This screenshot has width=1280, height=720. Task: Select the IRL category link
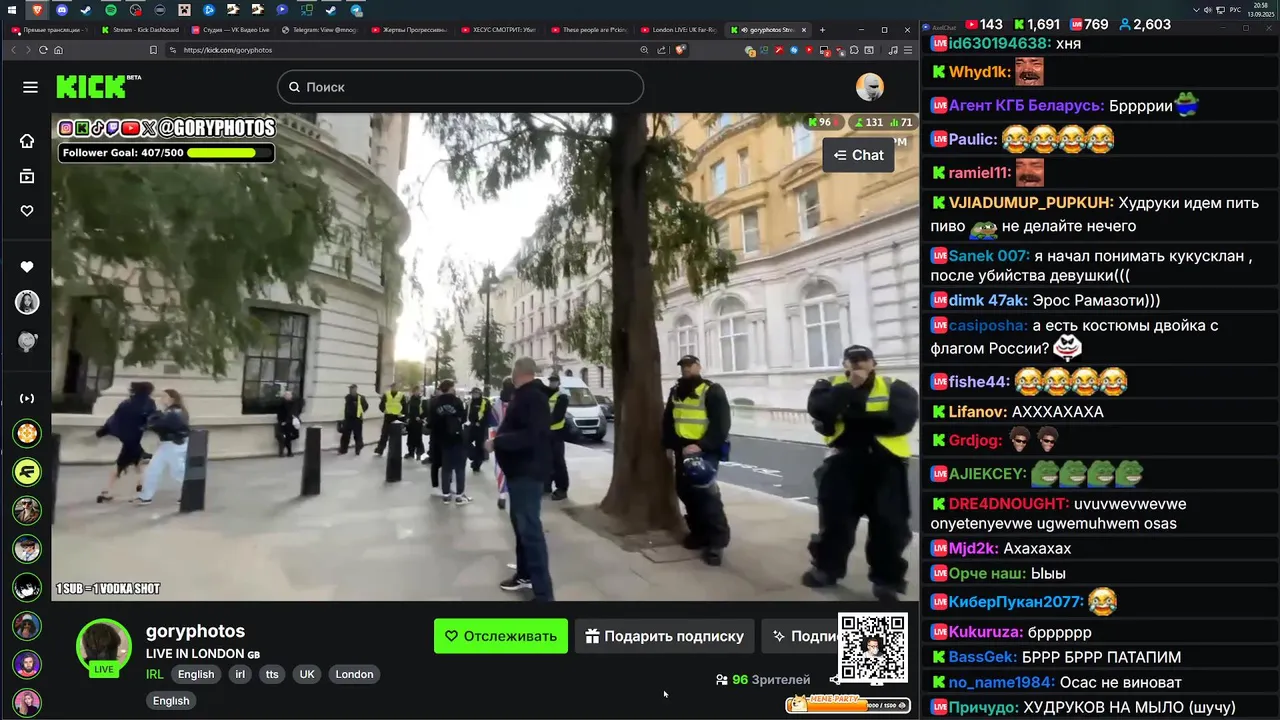(x=155, y=674)
